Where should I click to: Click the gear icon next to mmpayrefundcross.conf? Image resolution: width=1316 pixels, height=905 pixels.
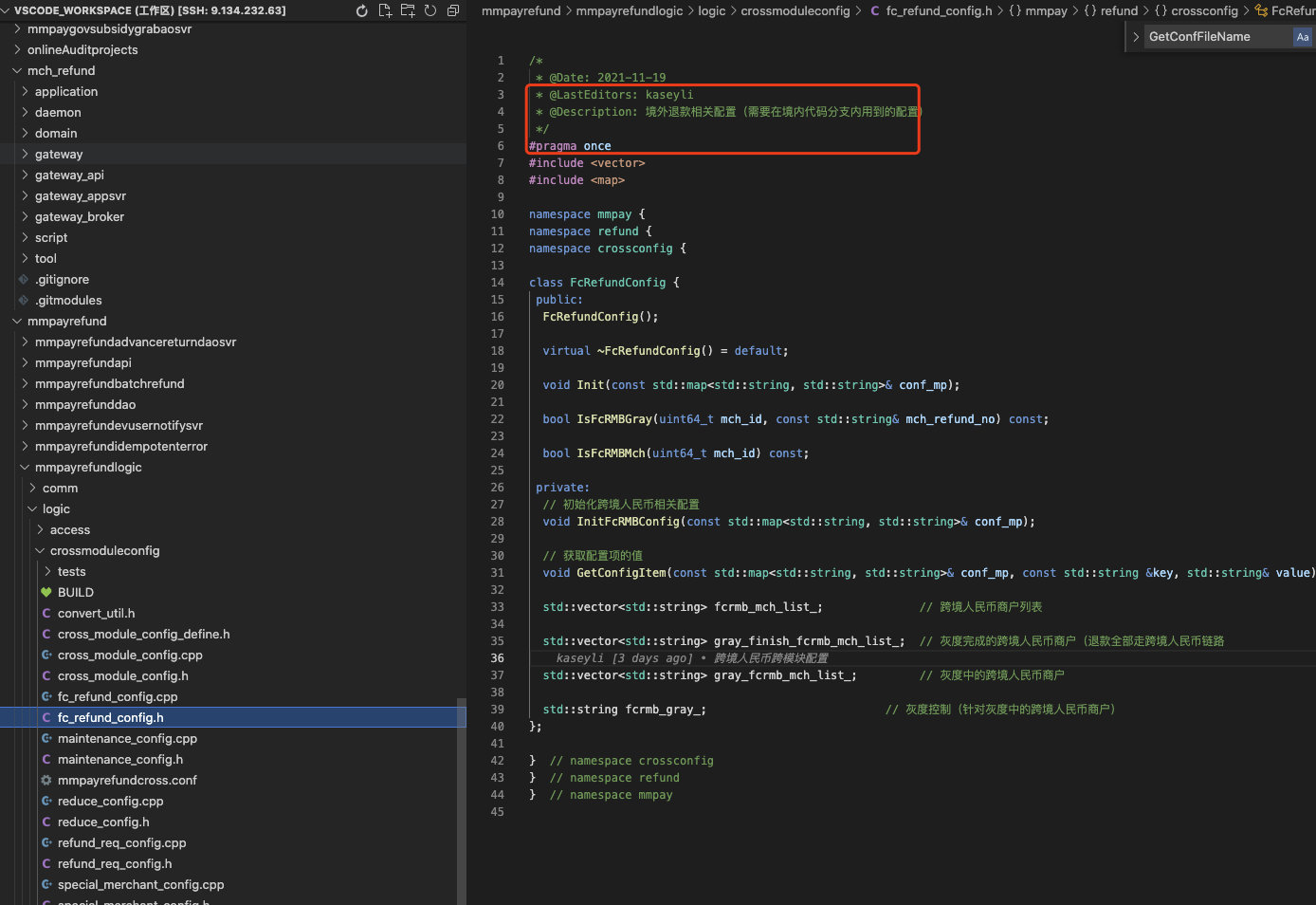(x=46, y=780)
